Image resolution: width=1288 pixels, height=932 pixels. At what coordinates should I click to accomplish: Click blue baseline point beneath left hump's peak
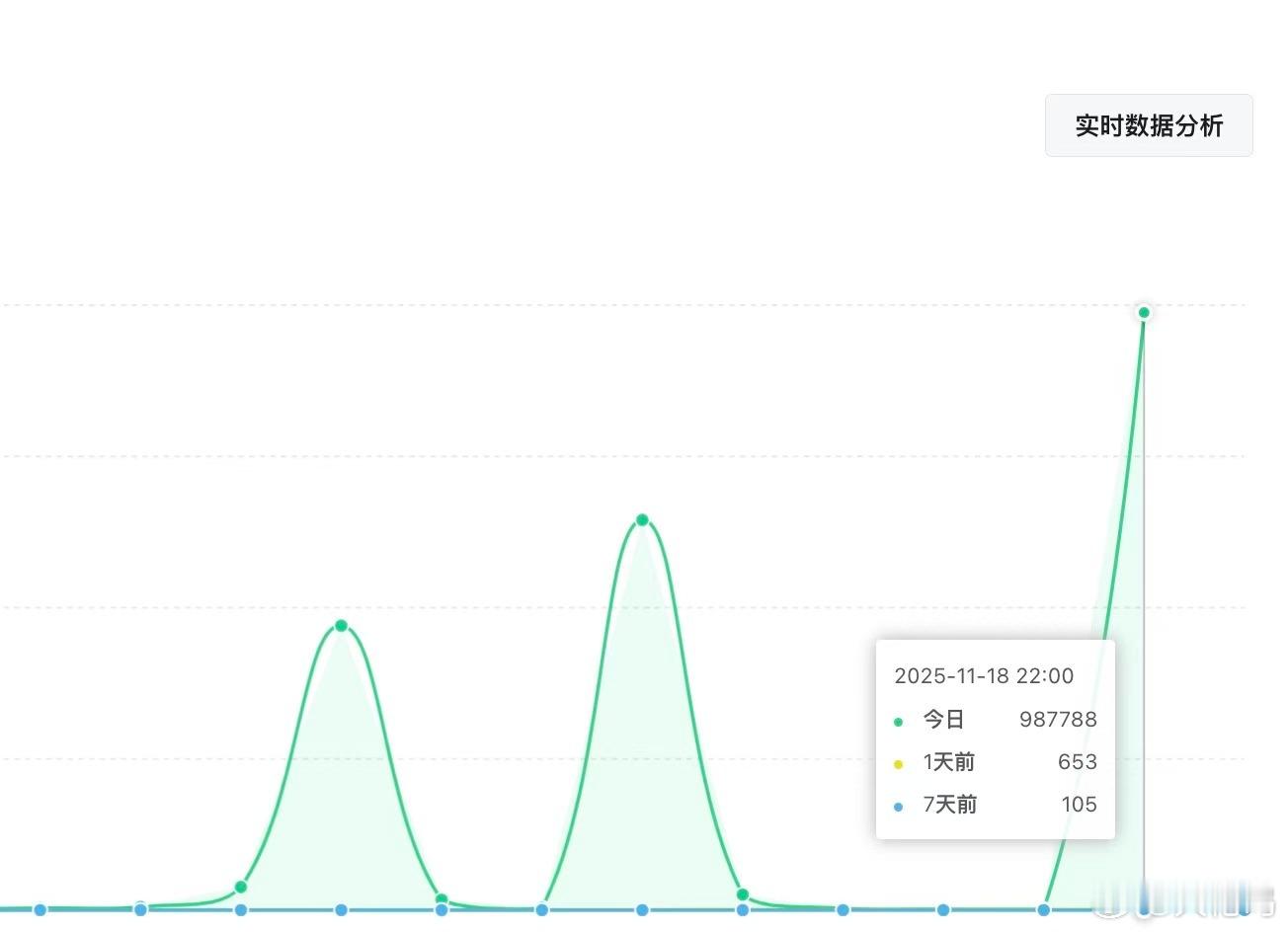(x=341, y=909)
